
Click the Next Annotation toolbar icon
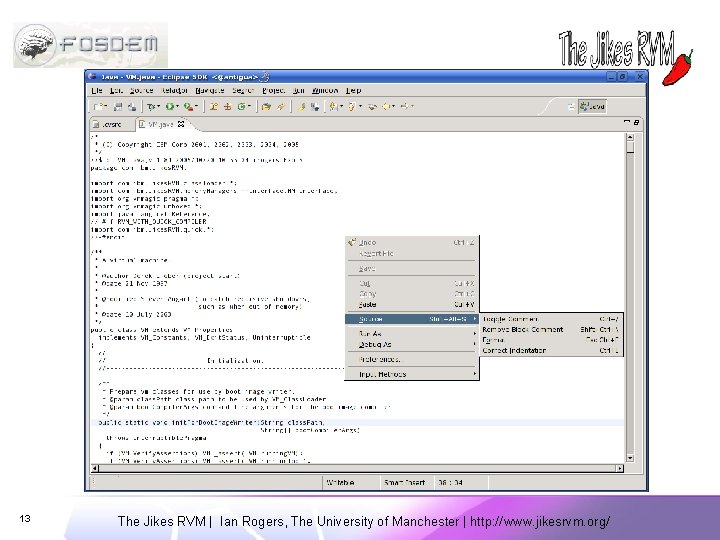[x=334, y=107]
